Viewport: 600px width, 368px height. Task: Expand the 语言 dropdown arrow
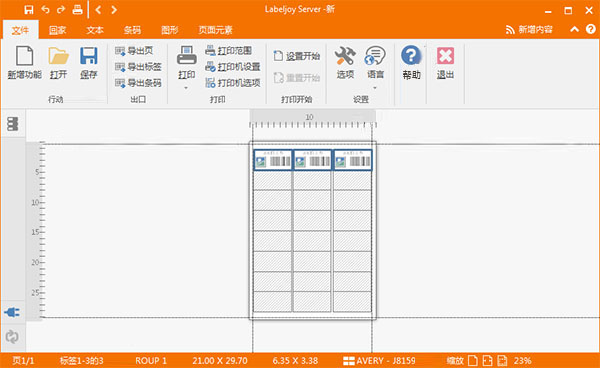(x=375, y=88)
